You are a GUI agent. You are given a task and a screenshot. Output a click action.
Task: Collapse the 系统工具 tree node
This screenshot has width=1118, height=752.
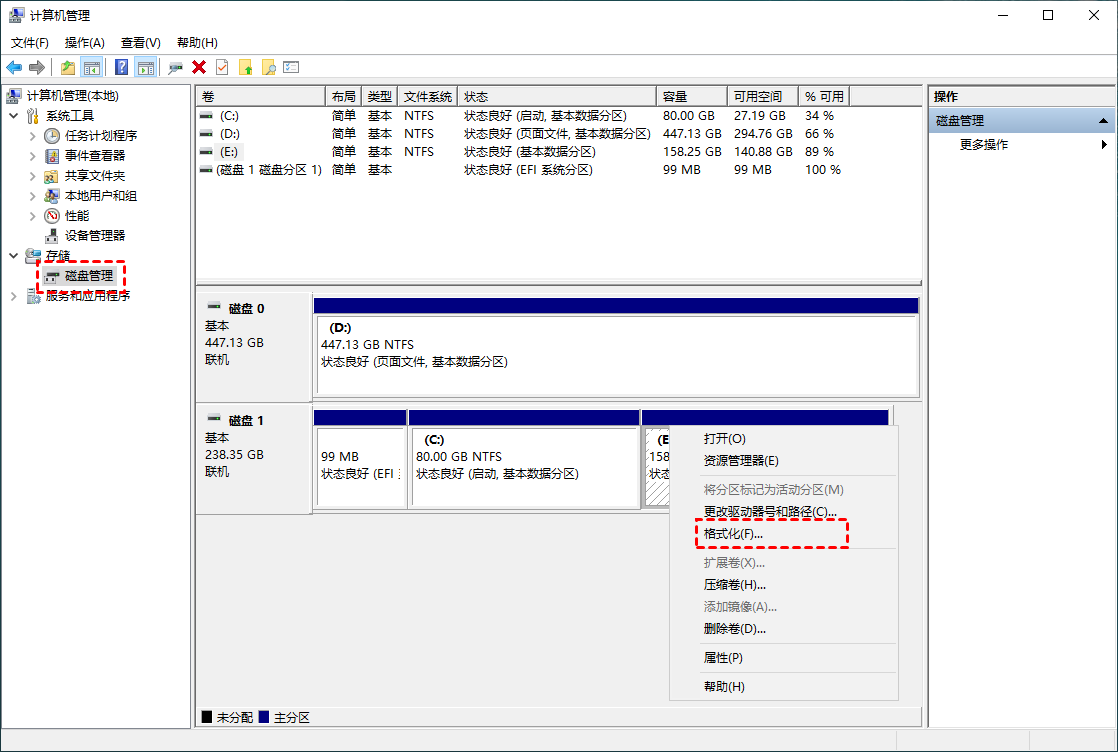pos(14,115)
